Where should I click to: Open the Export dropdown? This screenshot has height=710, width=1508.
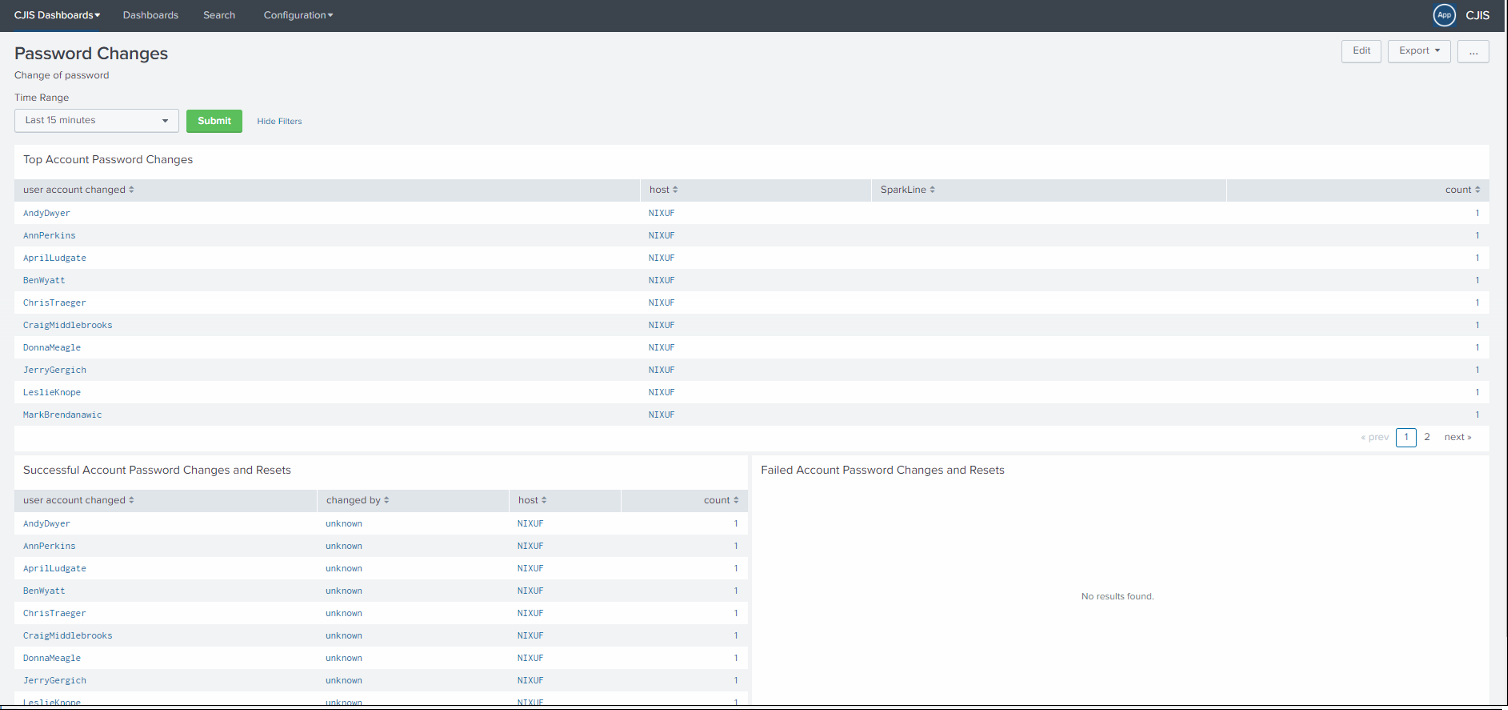point(1419,51)
